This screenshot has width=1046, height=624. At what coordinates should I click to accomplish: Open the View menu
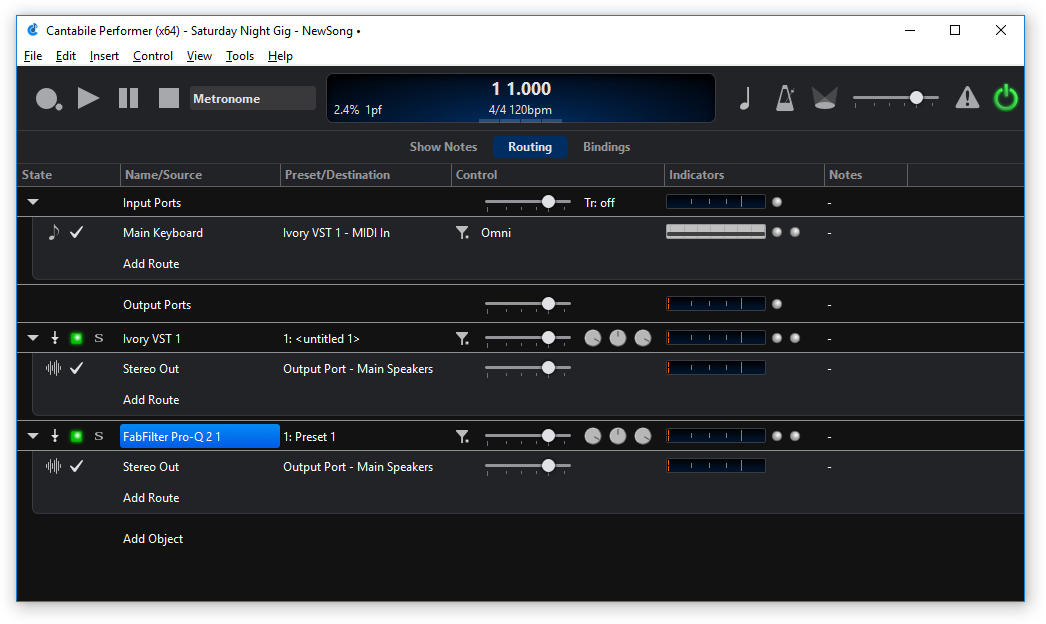pyautogui.click(x=199, y=56)
